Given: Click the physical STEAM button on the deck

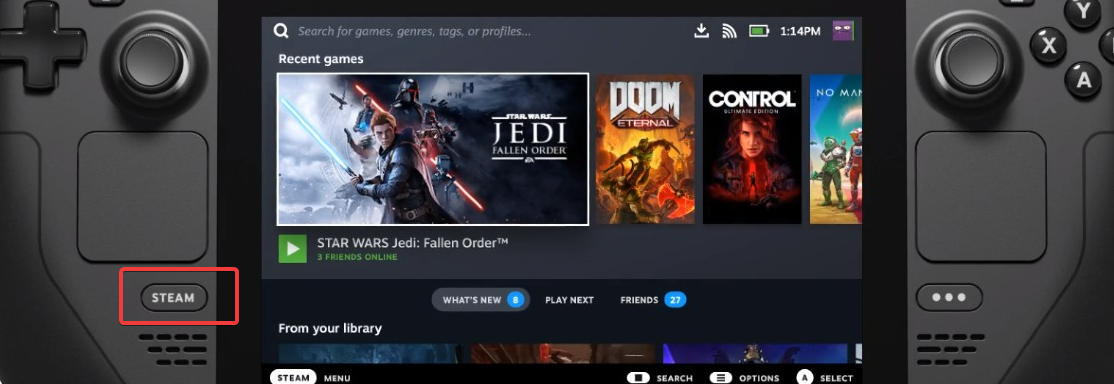Looking at the screenshot, I should coord(173,298).
